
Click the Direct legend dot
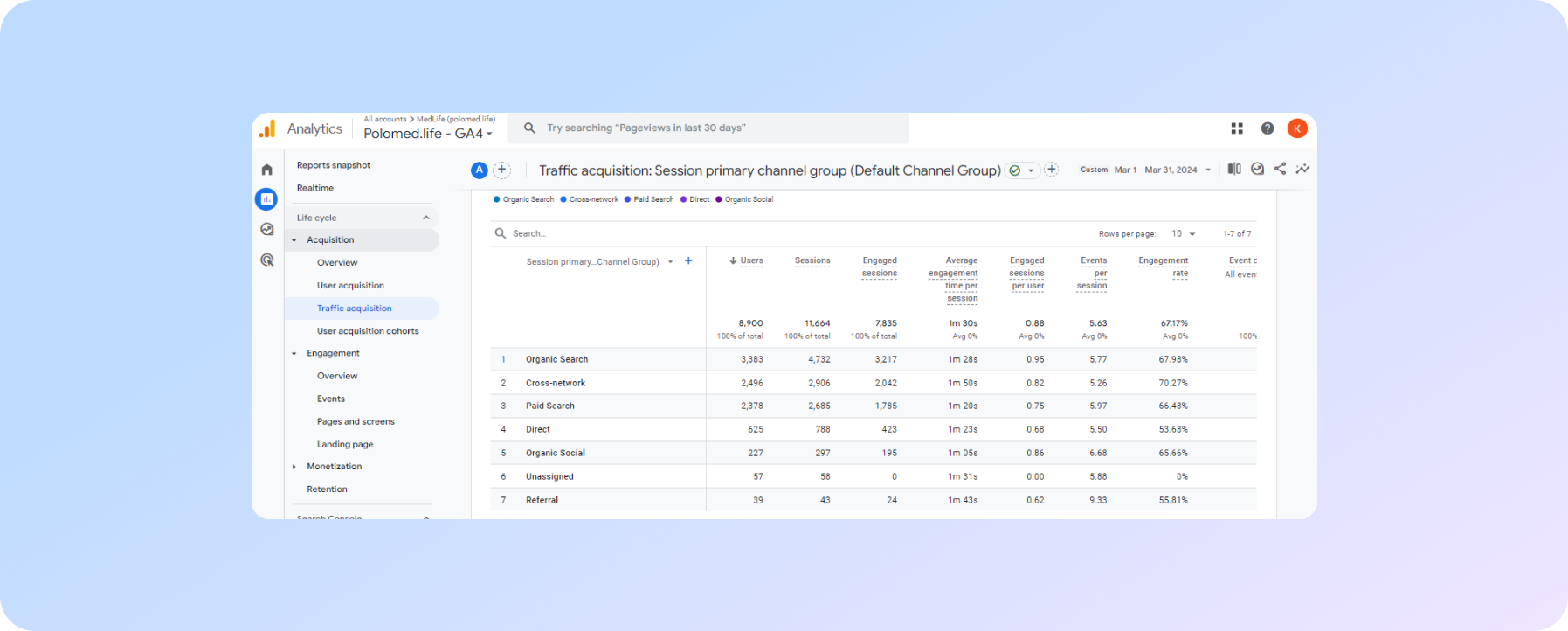(x=684, y=199)
